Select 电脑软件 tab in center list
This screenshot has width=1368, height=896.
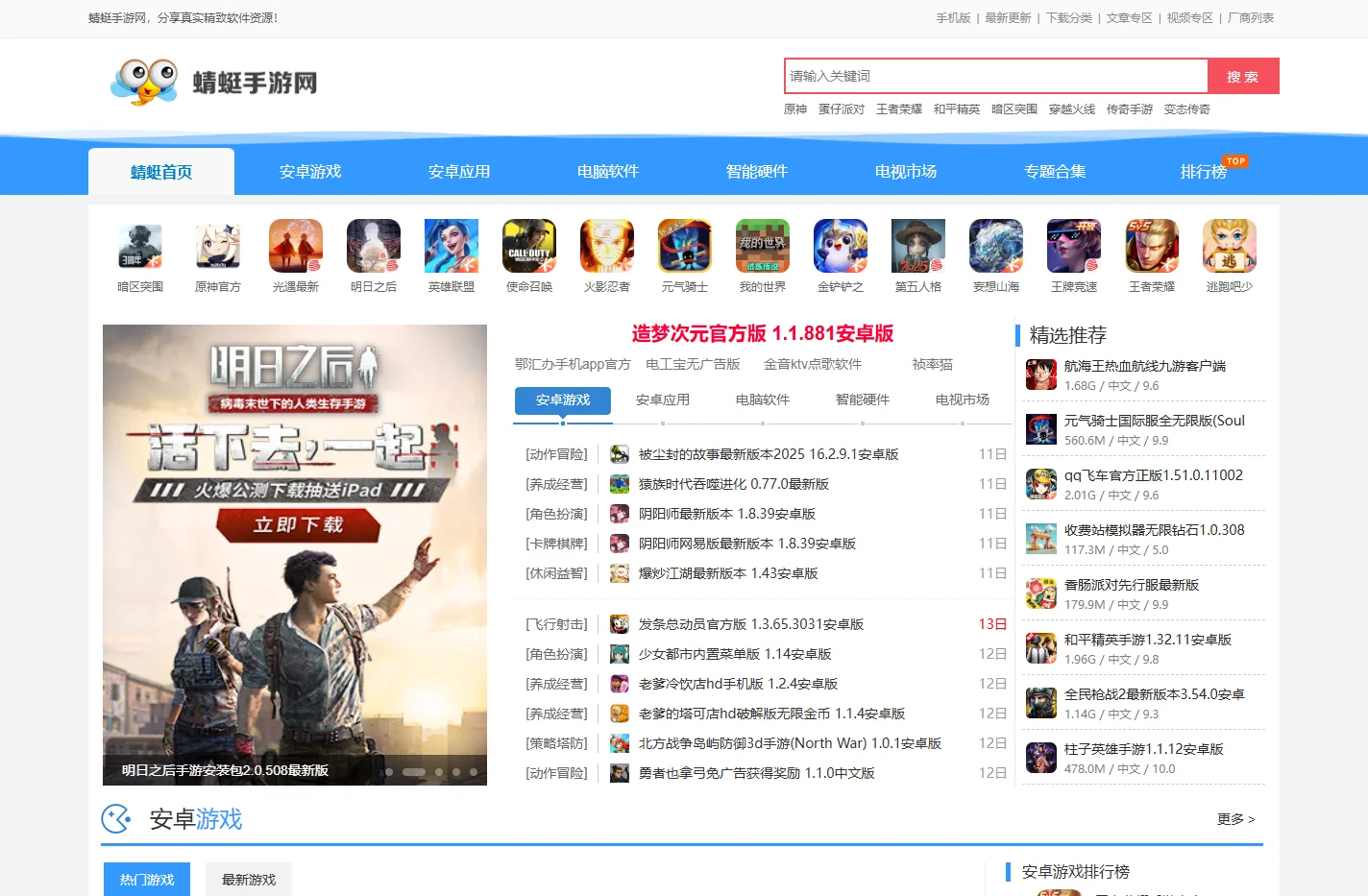[x=763, y=400]
